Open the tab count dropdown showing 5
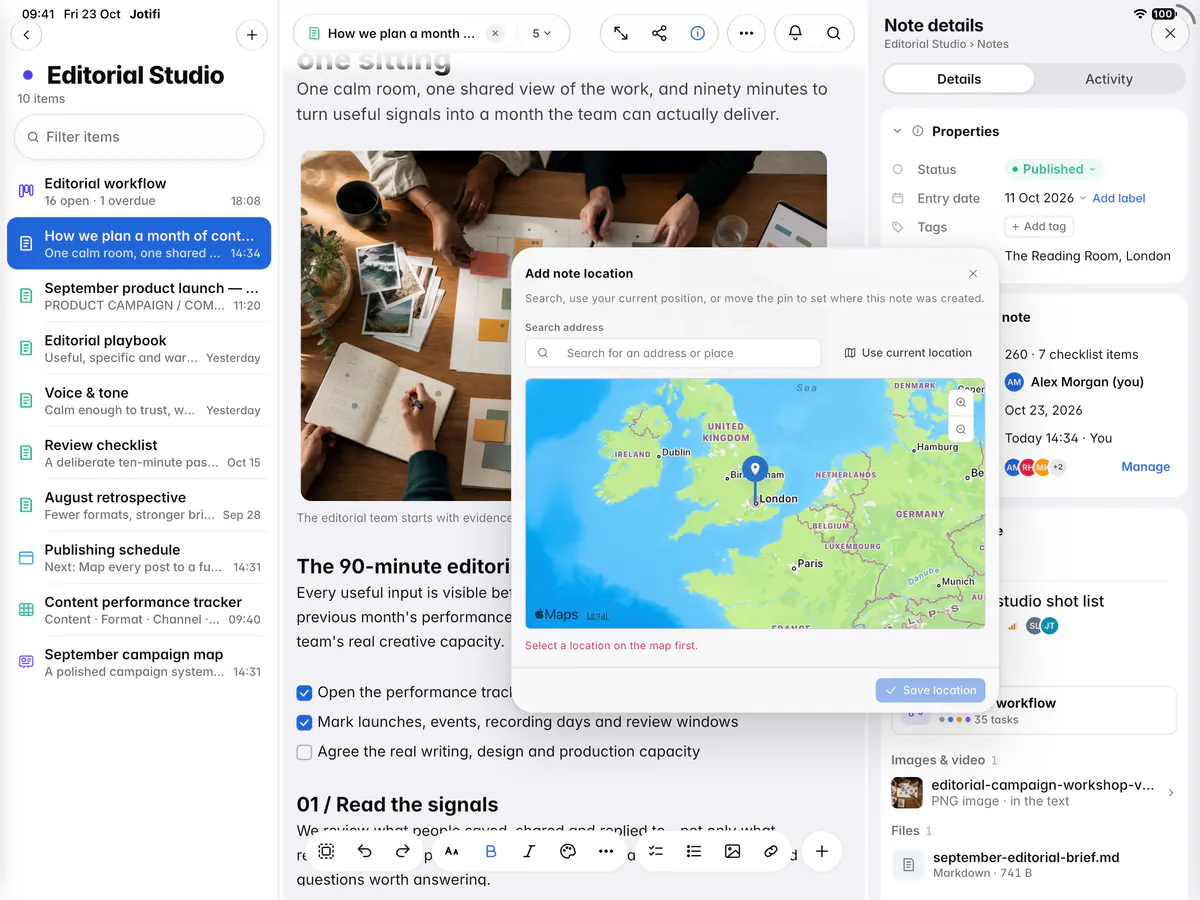 pos(542,33)
